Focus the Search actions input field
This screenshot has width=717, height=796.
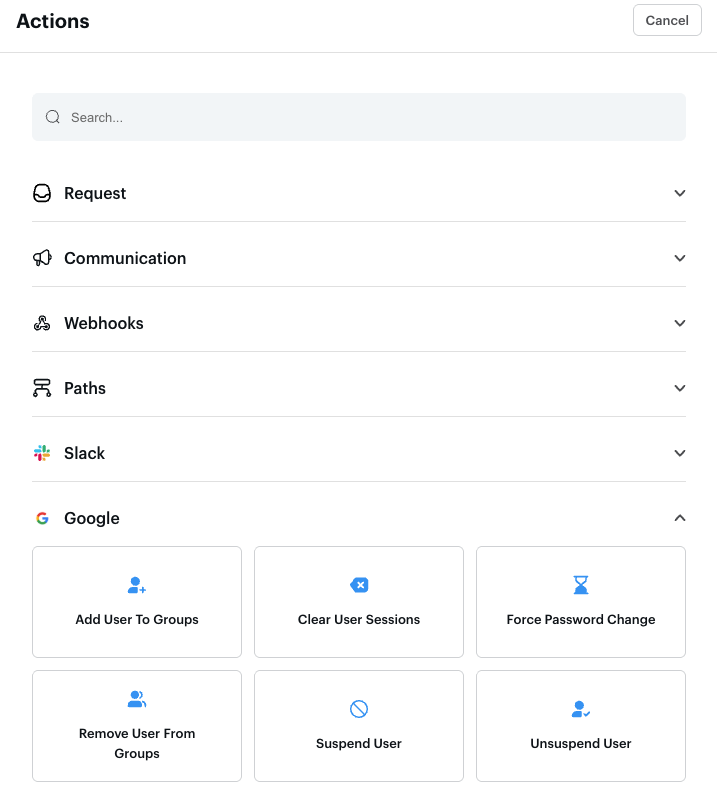370,117
